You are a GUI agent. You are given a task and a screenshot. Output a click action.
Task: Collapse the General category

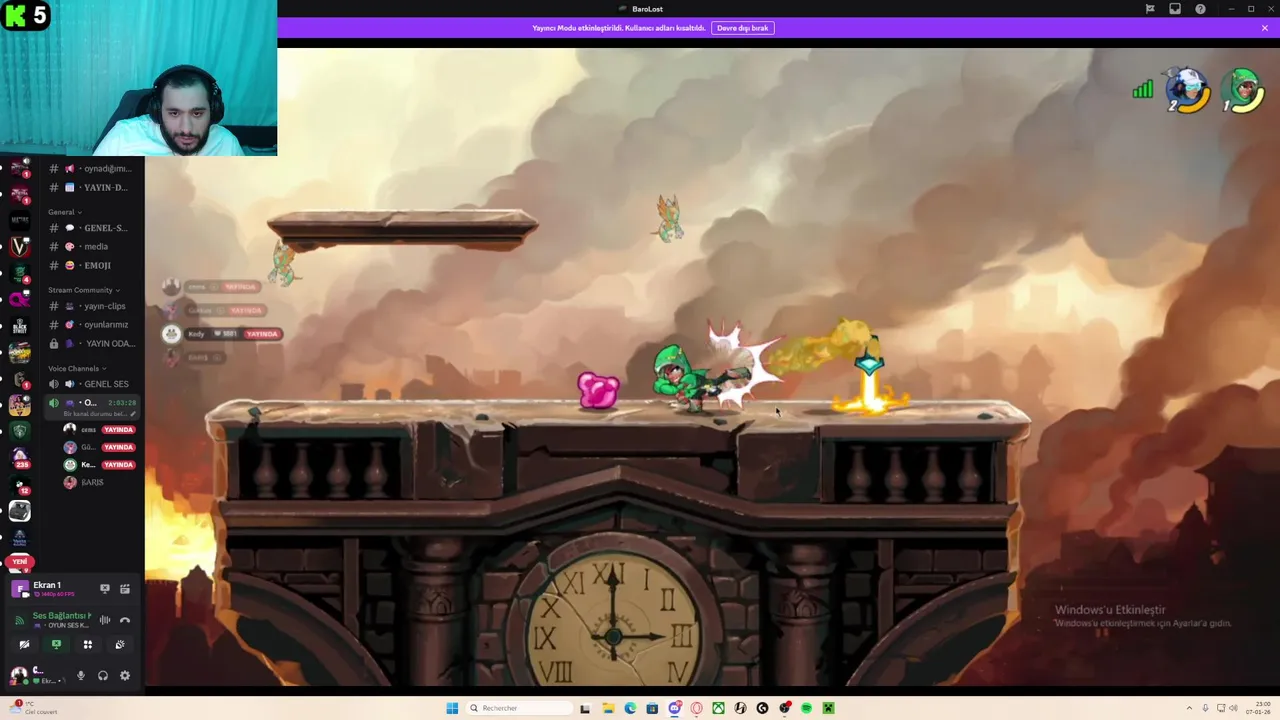point(65,212)
